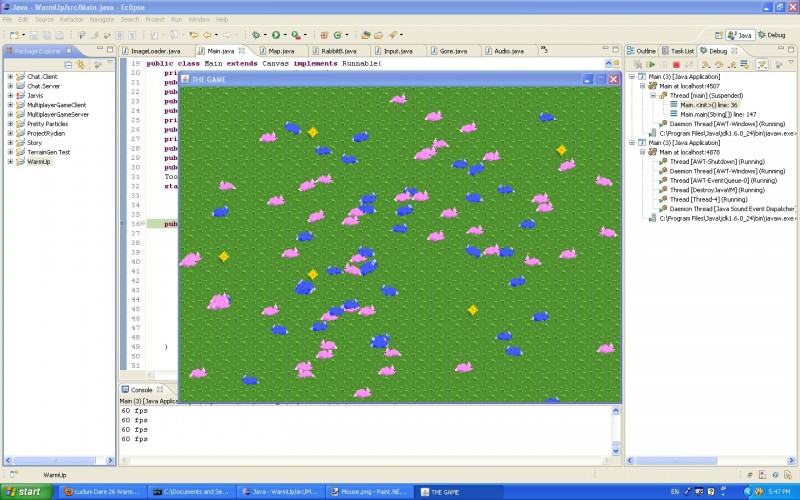Image resolution: width=800 pixels, height=500 pixels.
Task: Click the Step Over debug icon
Action: coord(719,65)
